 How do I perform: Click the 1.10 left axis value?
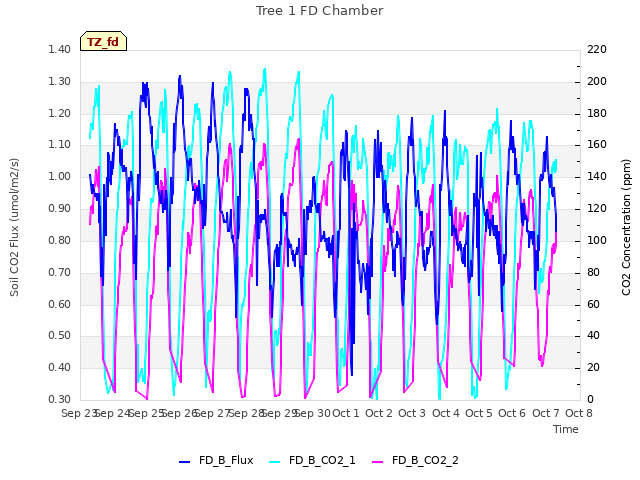click(x=60, y=145)
